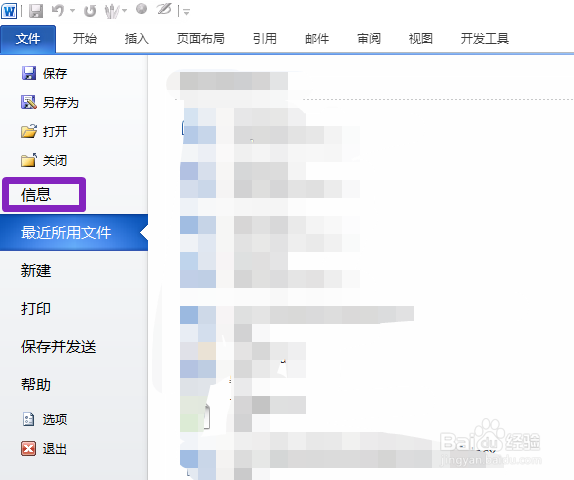Switch to the 插入 tab
The image size is (574, 480).
(137, 38)
